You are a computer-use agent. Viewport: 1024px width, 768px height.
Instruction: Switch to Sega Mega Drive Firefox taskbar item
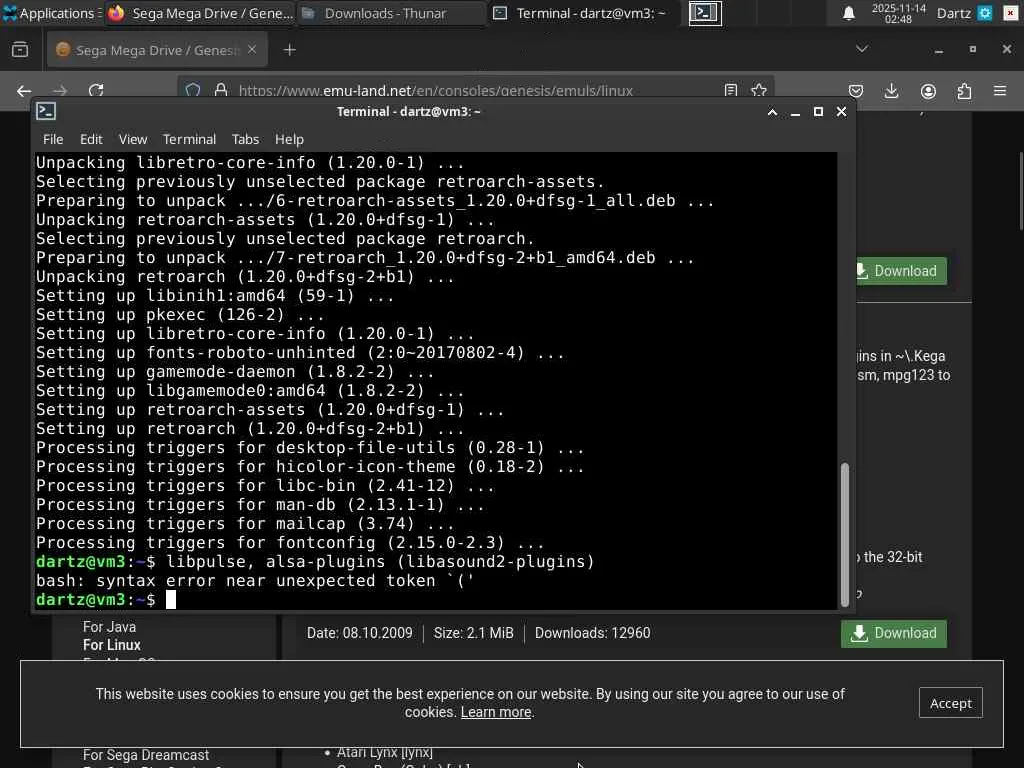pyautogui.click(x=200, y=13)
